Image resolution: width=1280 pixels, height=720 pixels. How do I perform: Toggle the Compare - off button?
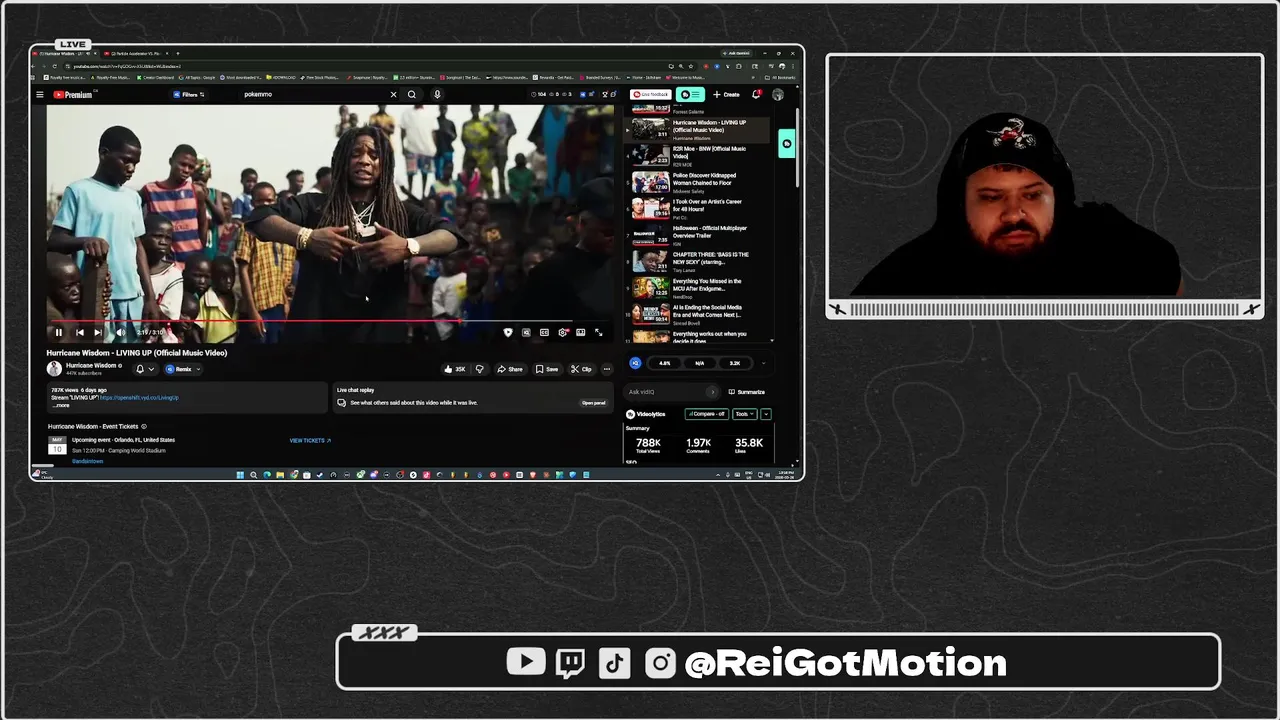click(706, 414)
